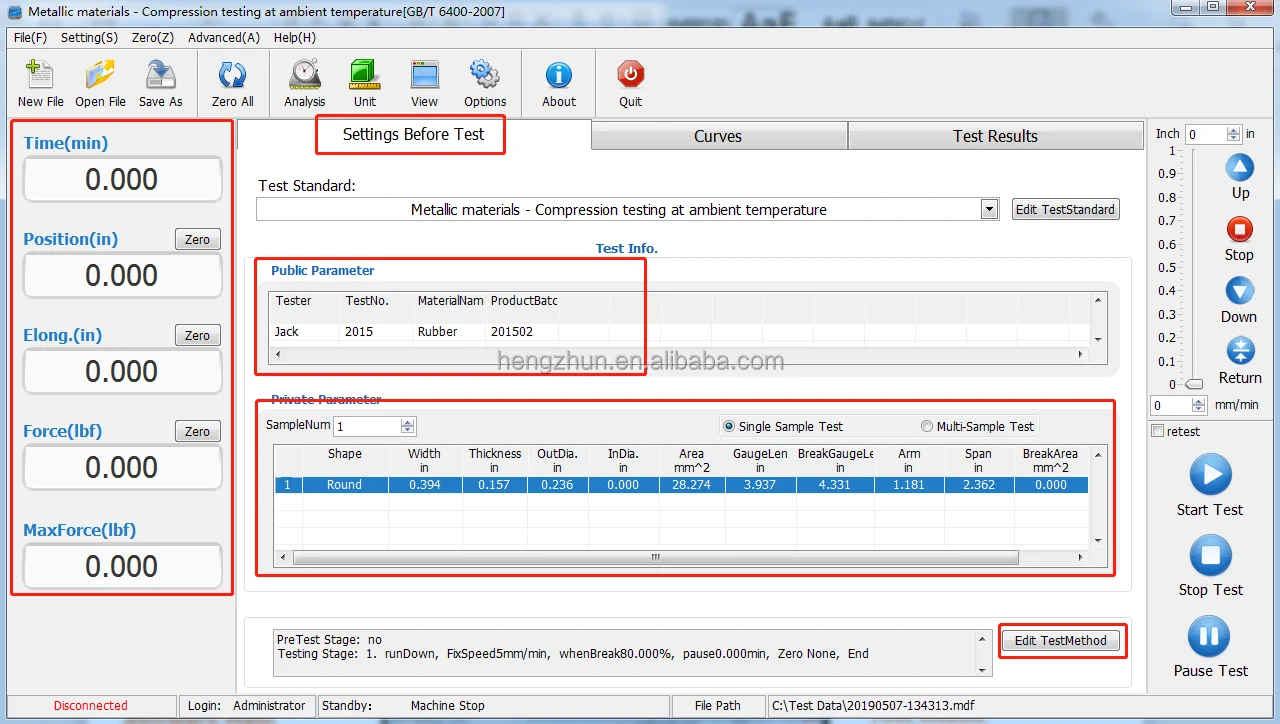Image resolution: width=1280 pixels, height=724 pixels.
Task: Open a file with Open File icon
Action: pyautogui.click(x=100, y=77)
